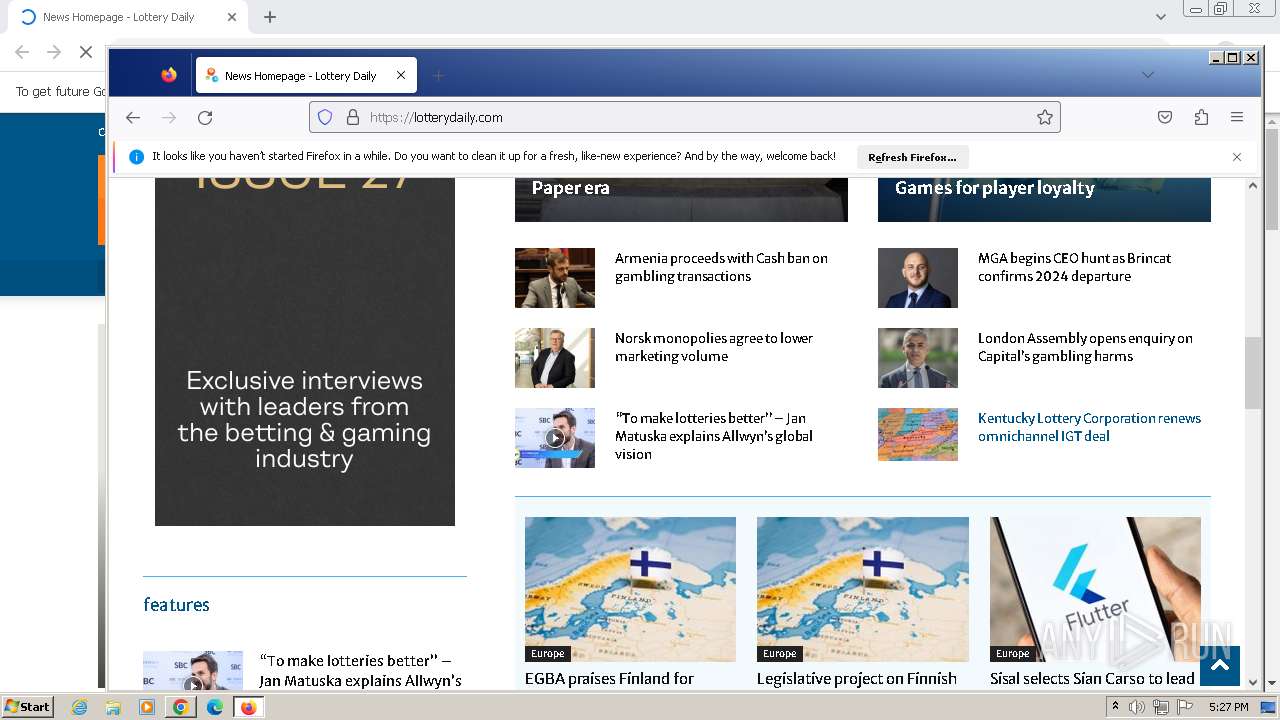Click Europe tag on Flutter Sisal card
The height and width of the screenshot is (720, 1280).
click(1012, 654)
